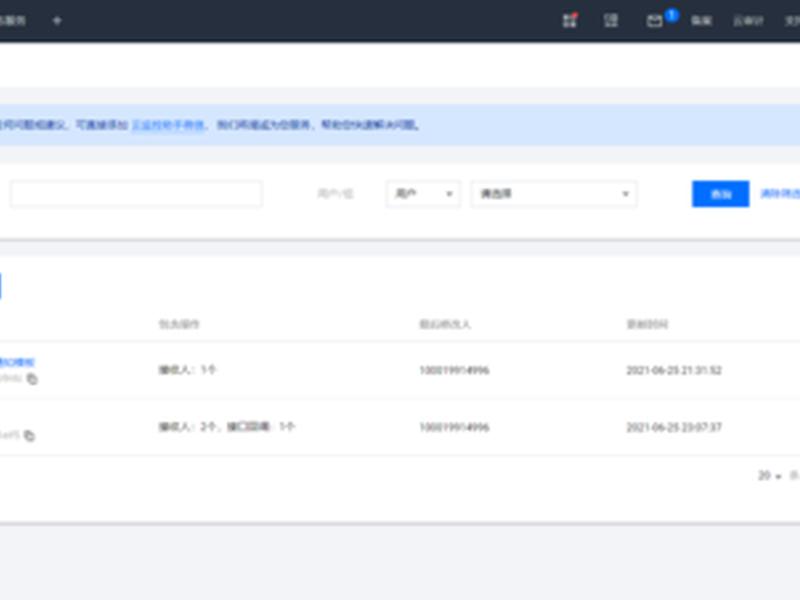
Task: Copy the ID in the second table row
Action: coord(30,435)
